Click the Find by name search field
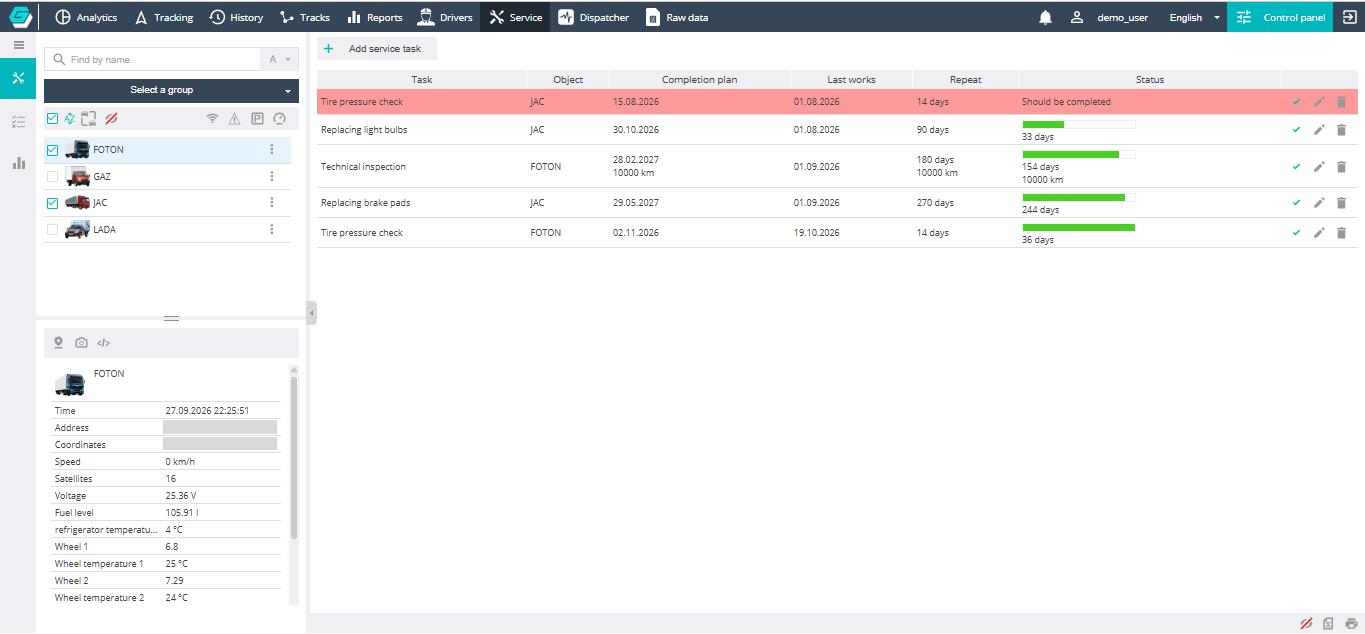The image size is (1365, 634). pos(152,60)
